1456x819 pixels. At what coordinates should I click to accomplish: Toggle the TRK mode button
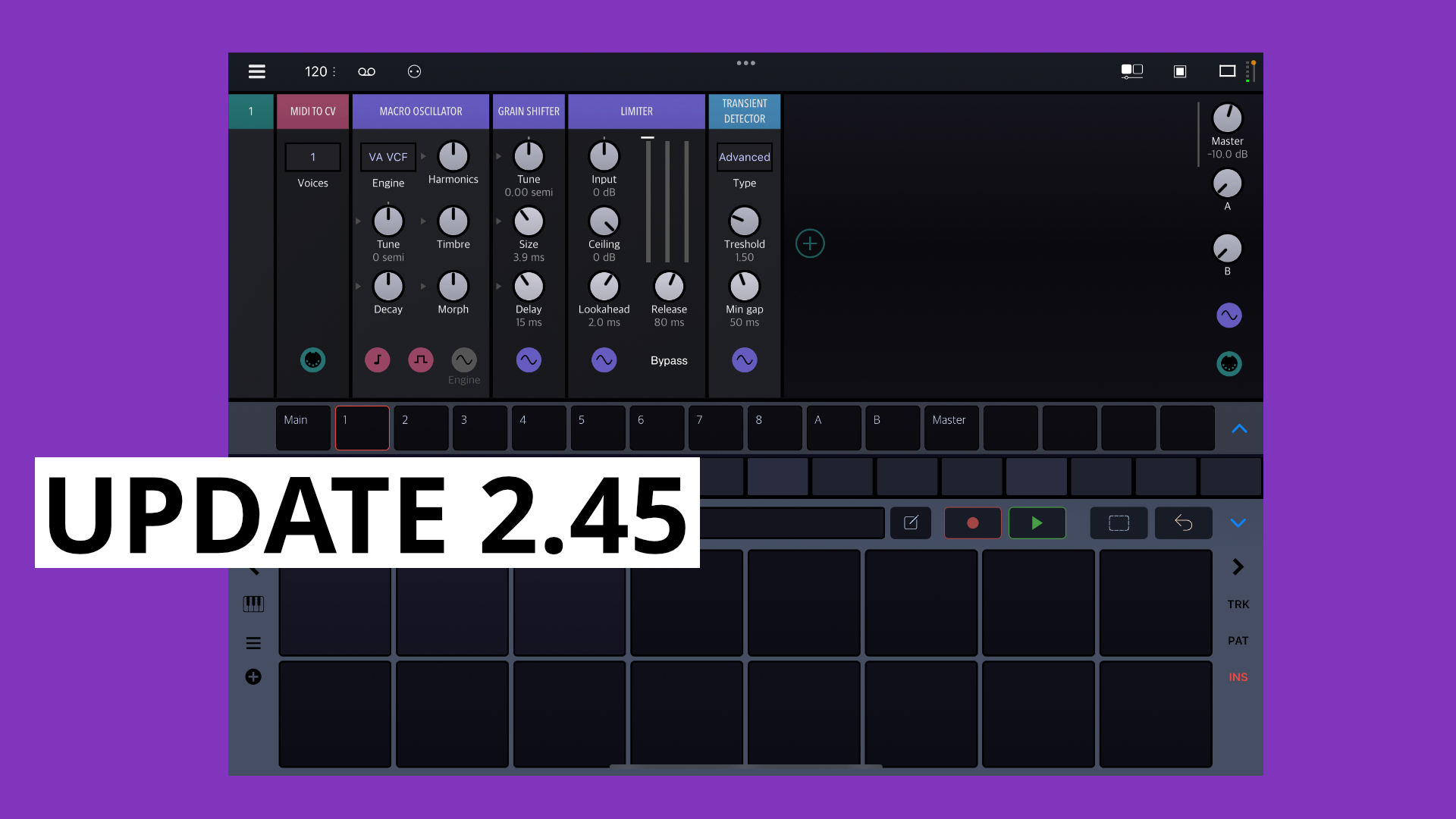coord(1238,604)
